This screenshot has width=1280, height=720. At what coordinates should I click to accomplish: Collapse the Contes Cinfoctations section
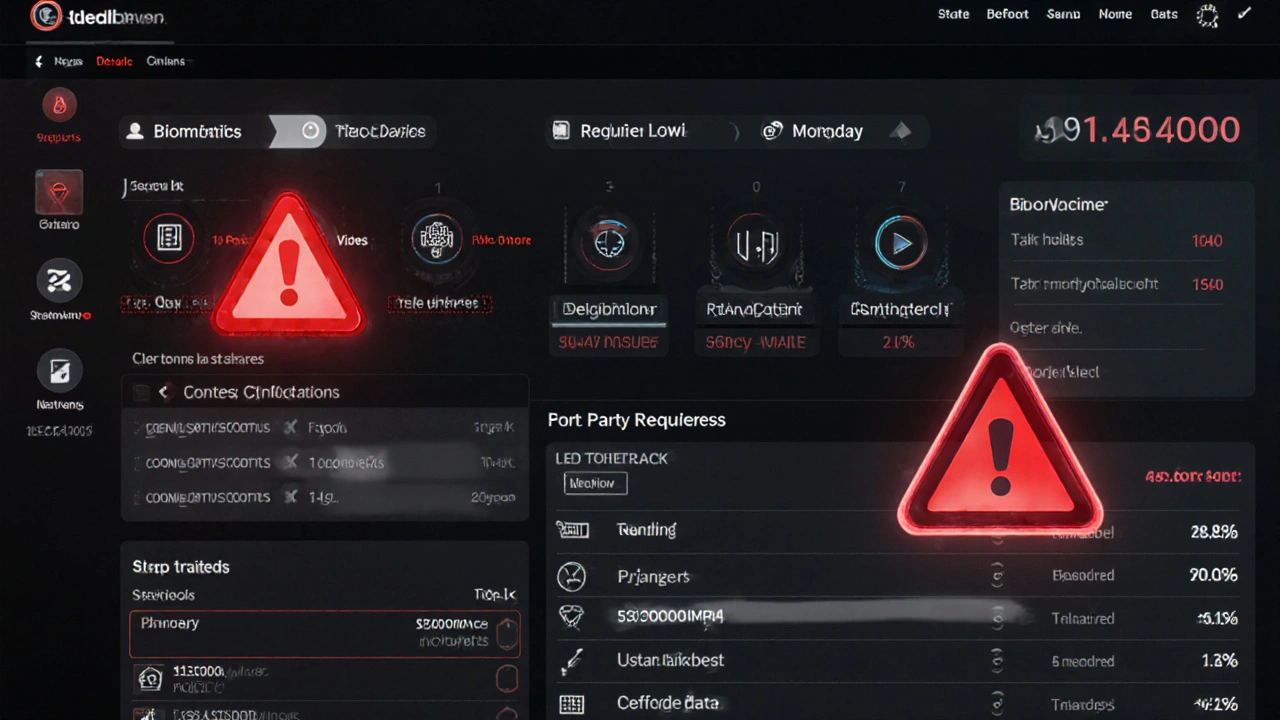(163, 392)
